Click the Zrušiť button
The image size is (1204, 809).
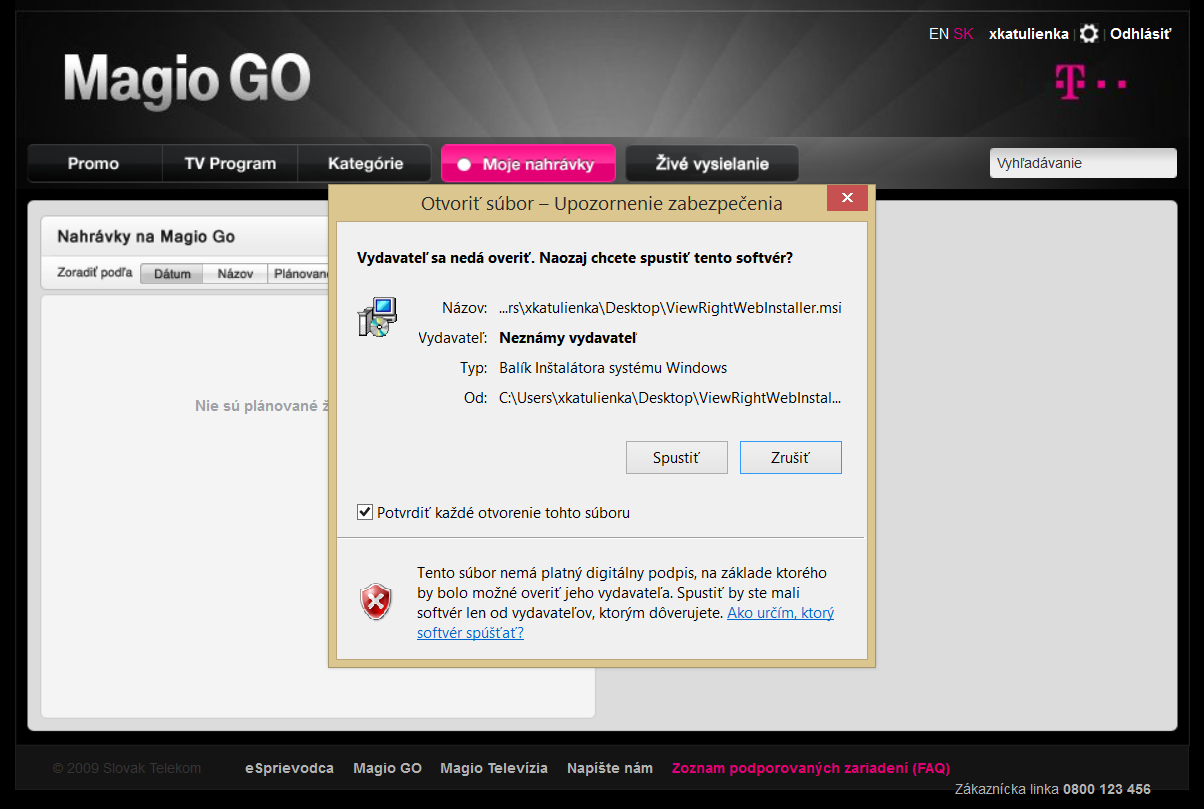point(790,457)
